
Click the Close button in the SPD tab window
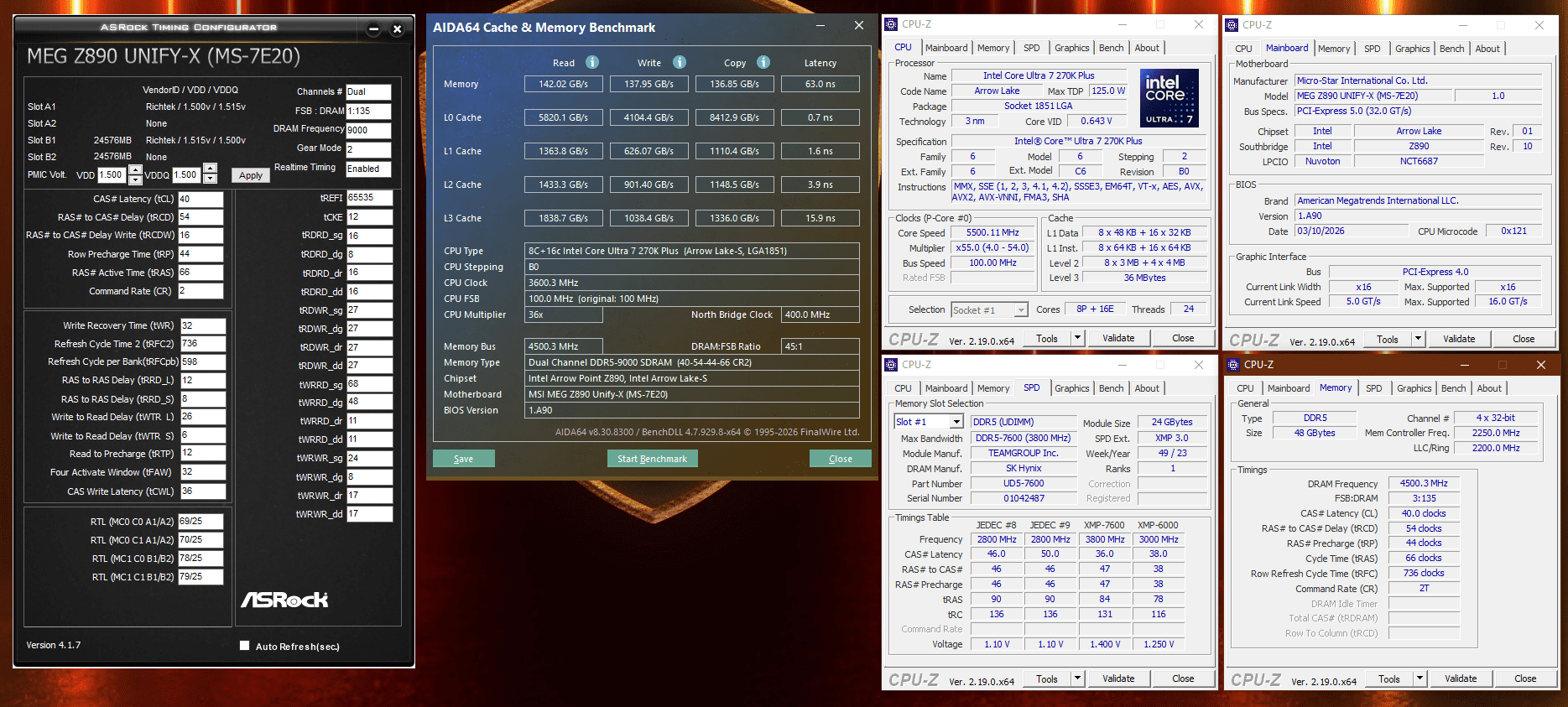click(x=1183, y=678)
